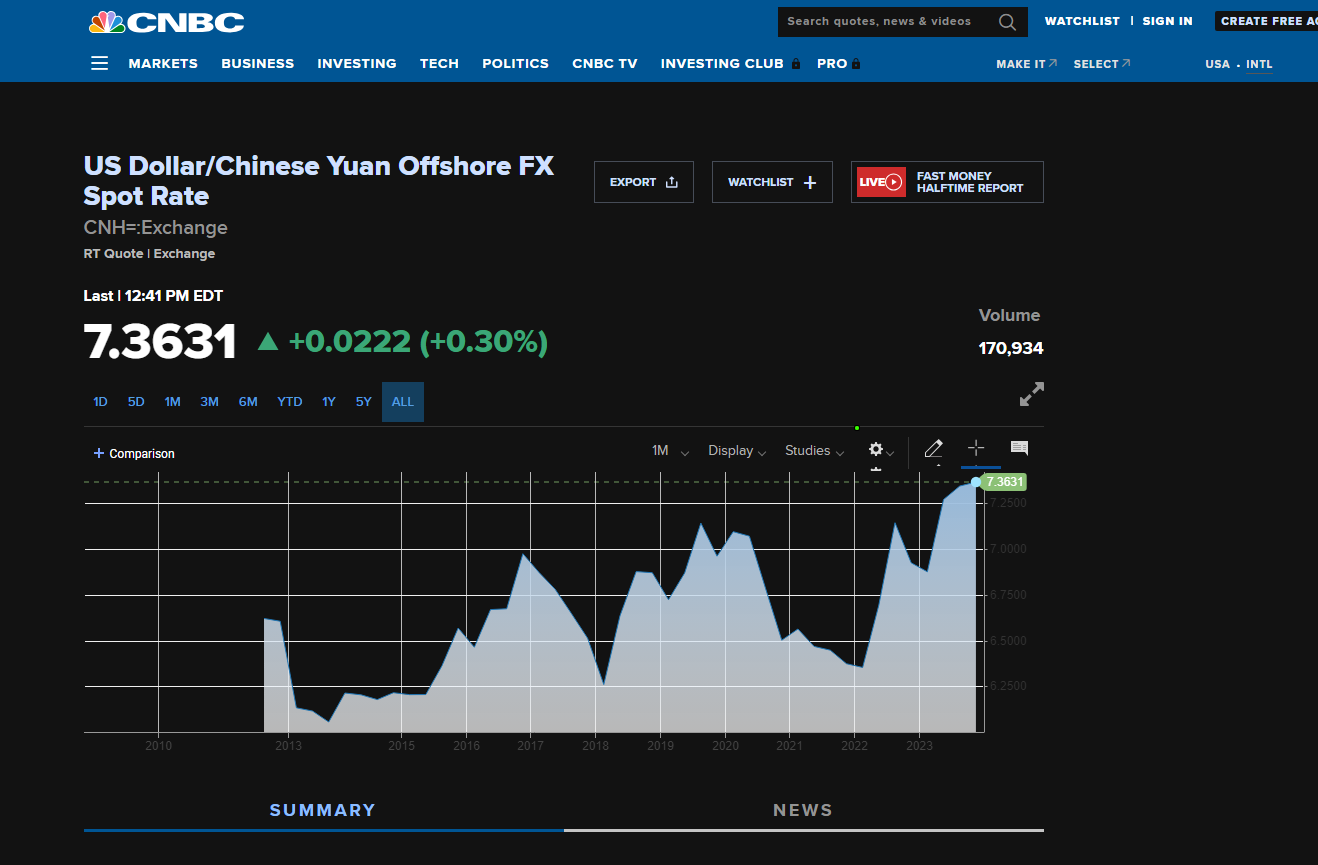Image resolution: width=1318 pixels, height=865 pixels.
Task: Select the 1M range tab next to 5D
Action: pyautogui.click(x=173, y=402)
